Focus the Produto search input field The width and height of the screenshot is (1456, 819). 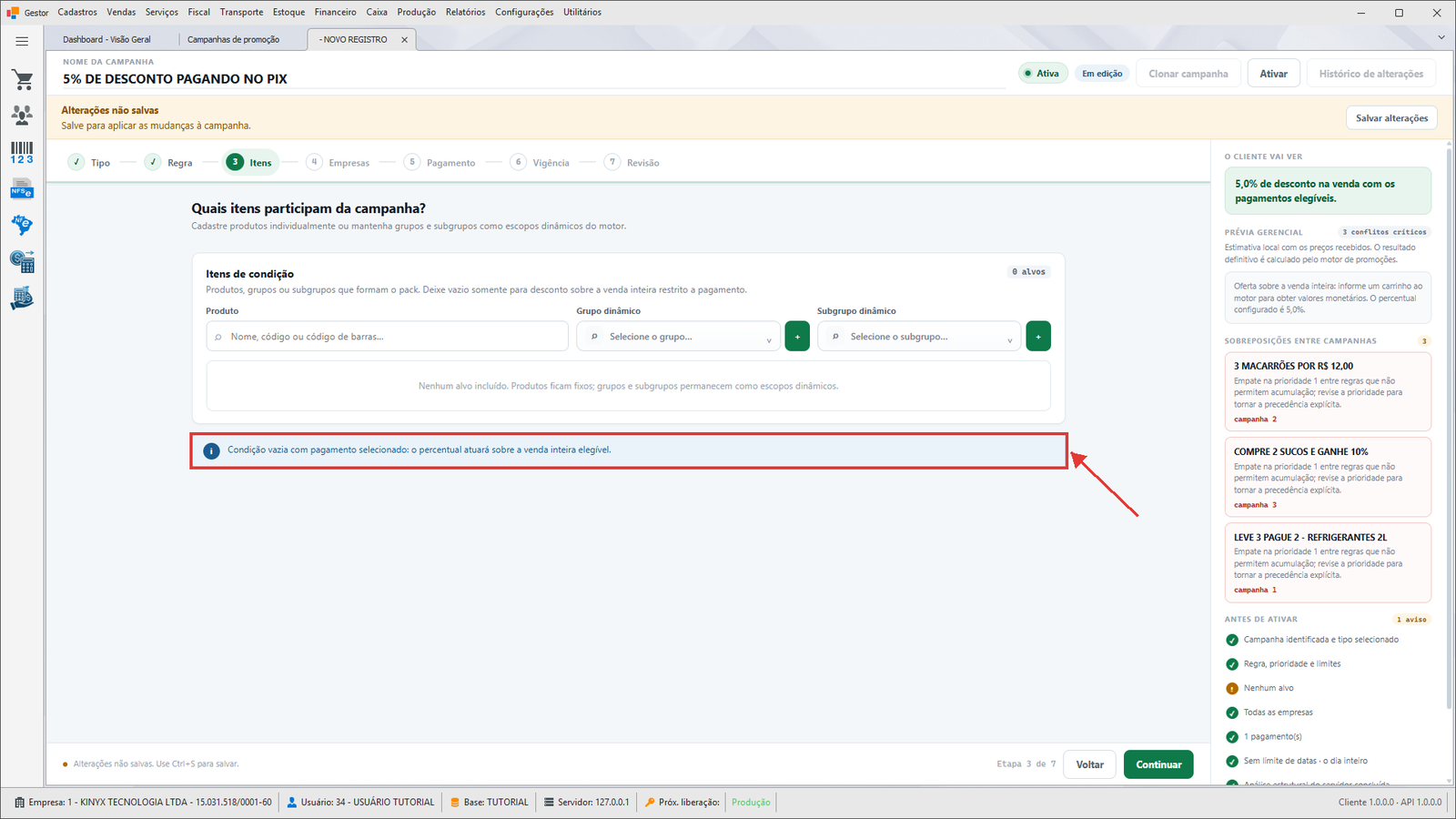[387, 336]
